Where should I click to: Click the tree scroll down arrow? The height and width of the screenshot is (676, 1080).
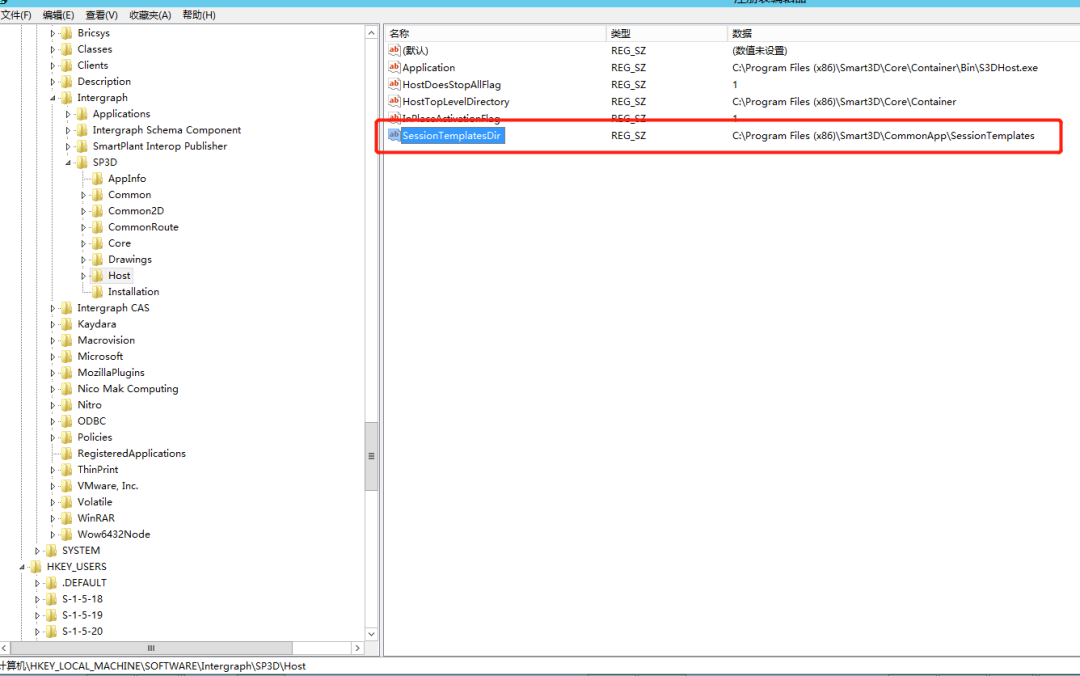click(x=371, y=634)
